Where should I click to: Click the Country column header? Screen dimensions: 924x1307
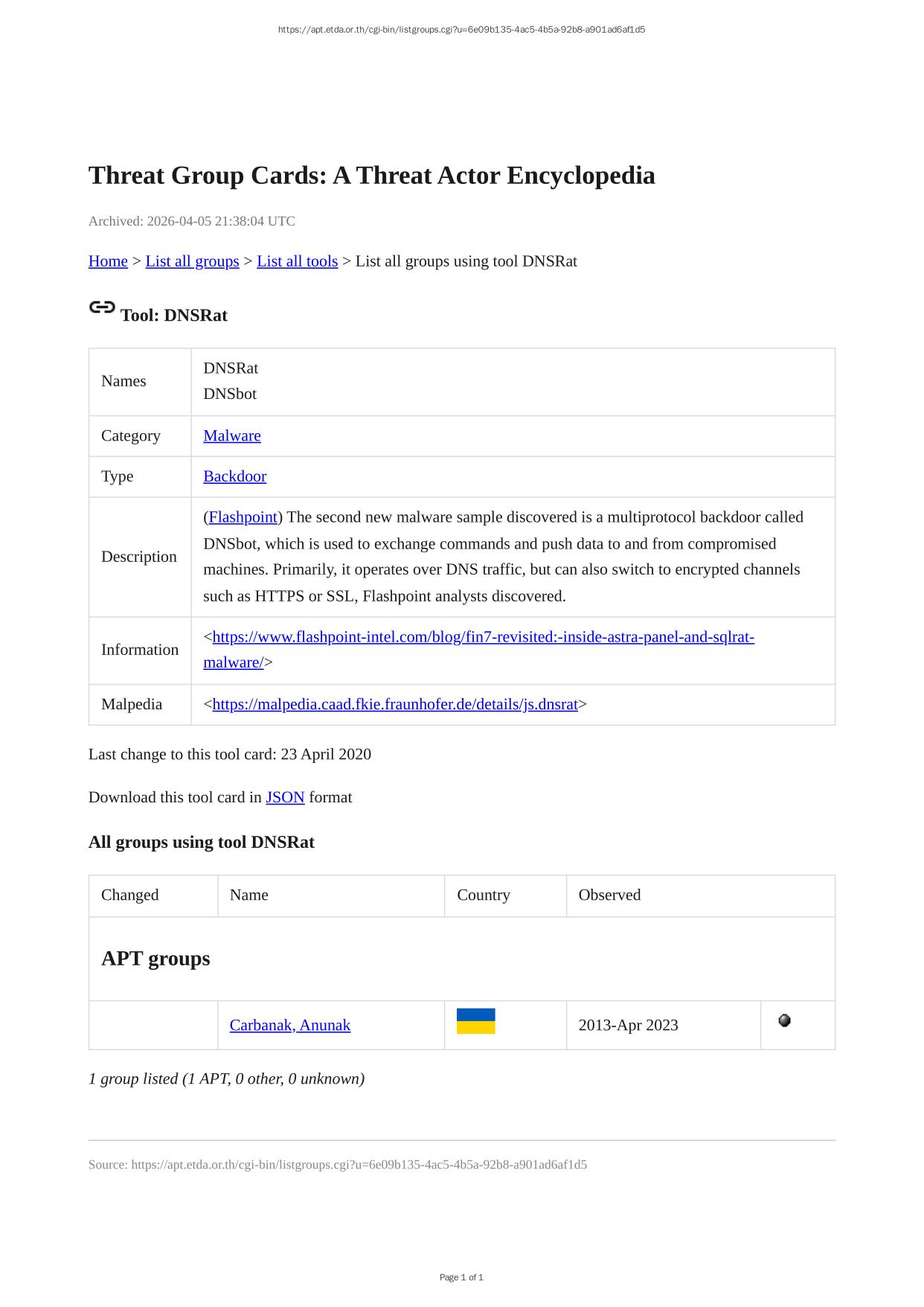coord(484,895)
